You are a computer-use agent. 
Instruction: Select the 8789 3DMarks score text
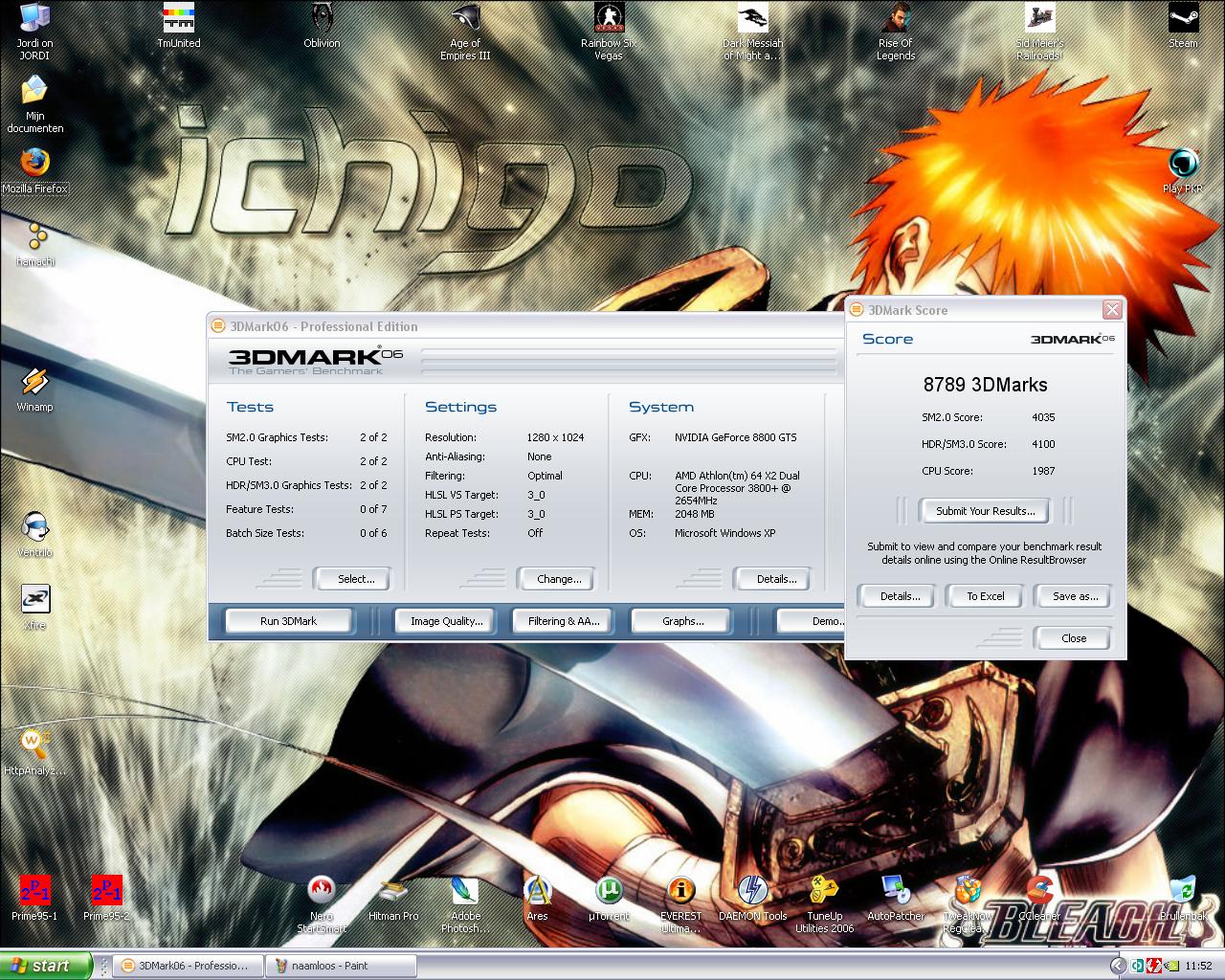pos(985,385)
